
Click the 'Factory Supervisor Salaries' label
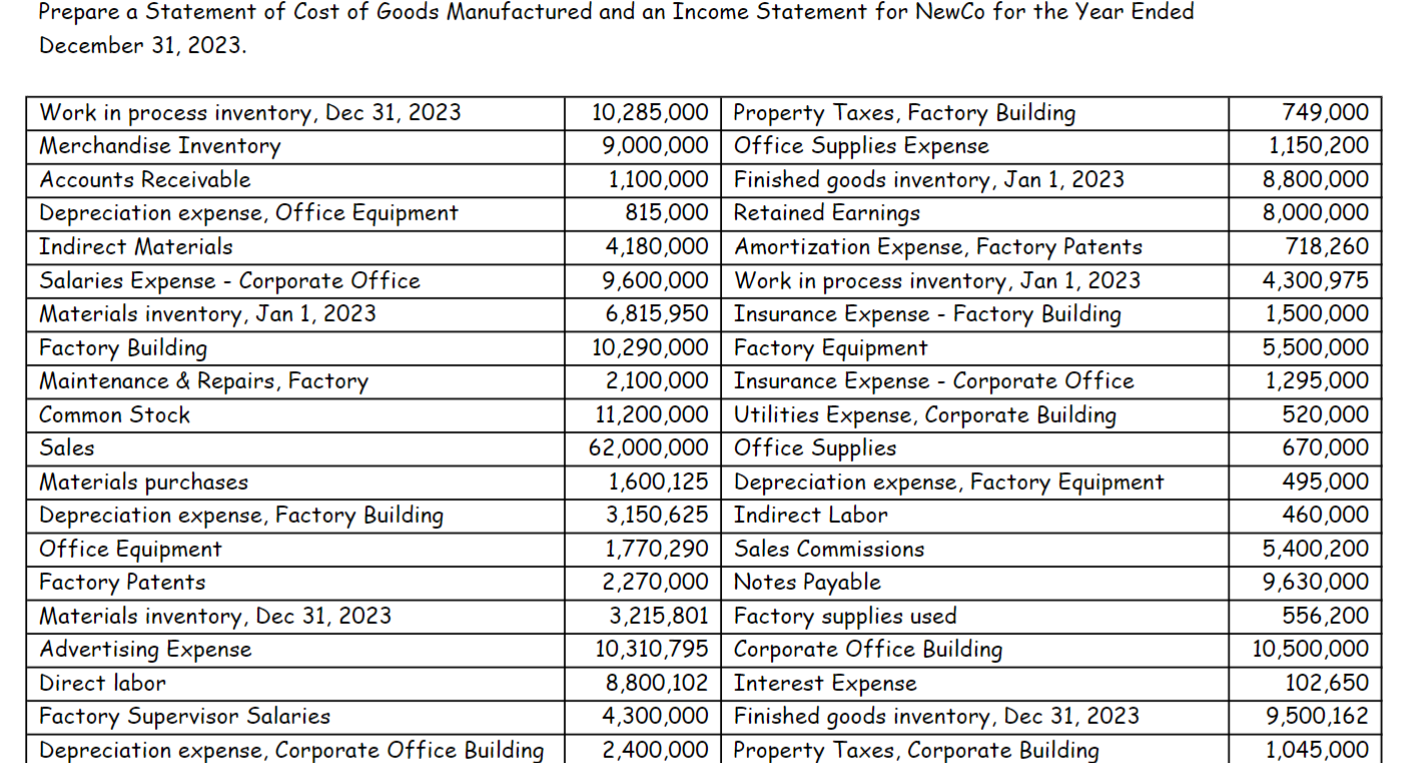[185, 716]
